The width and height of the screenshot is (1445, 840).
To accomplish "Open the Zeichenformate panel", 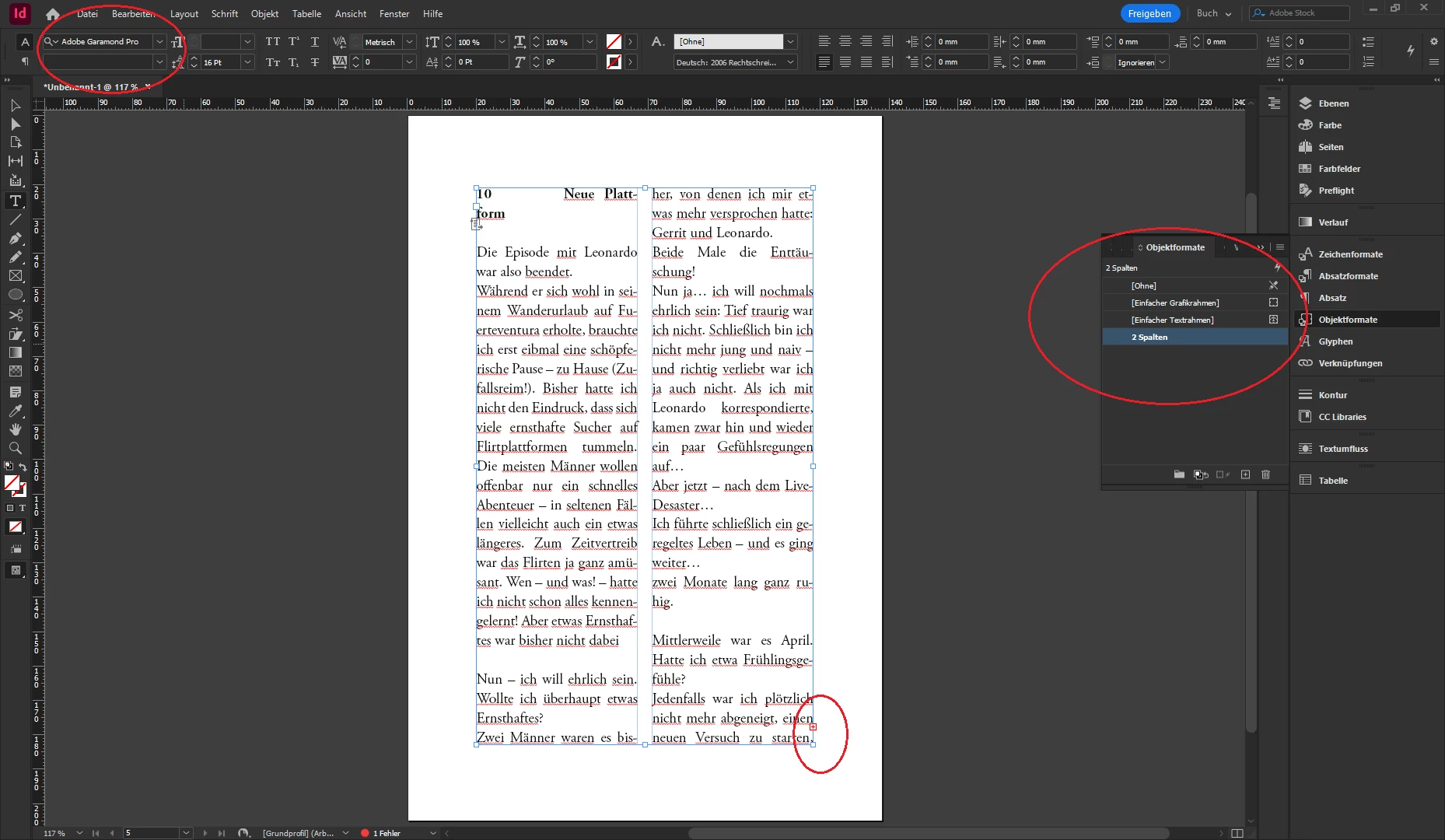I will tap(1350, 254).
